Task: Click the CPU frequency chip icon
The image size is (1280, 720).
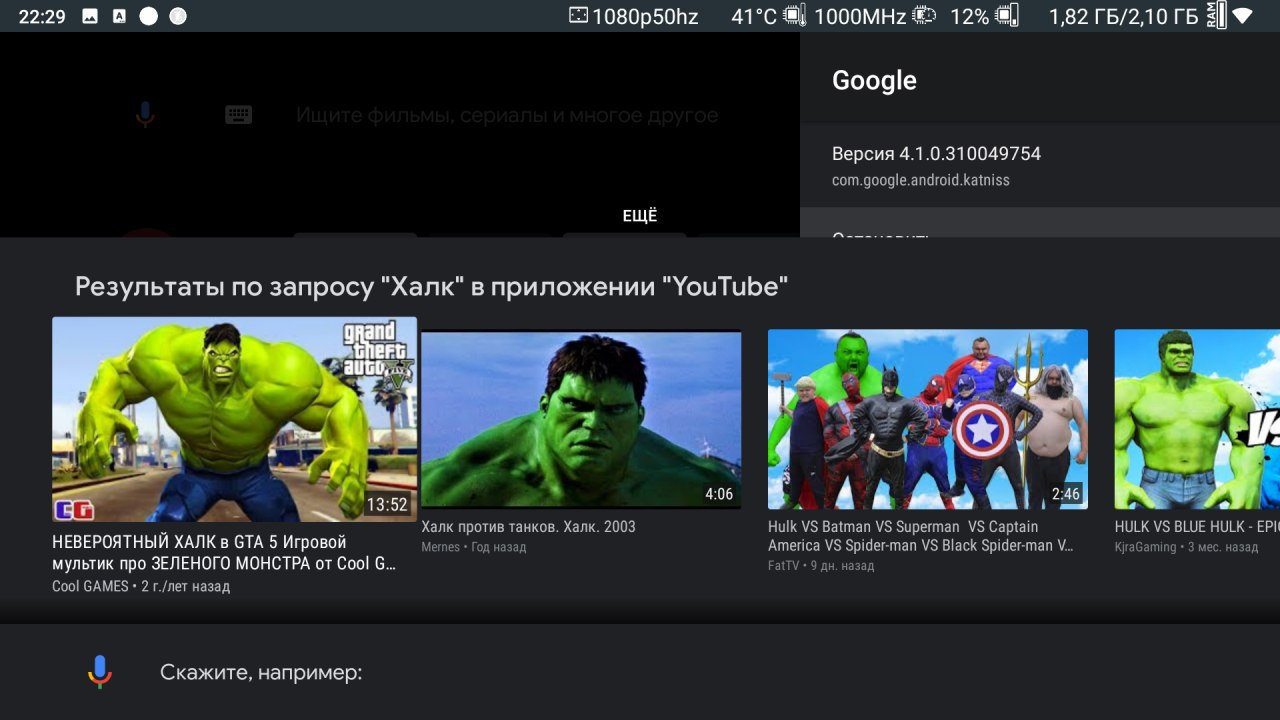Action: [924, 16]
